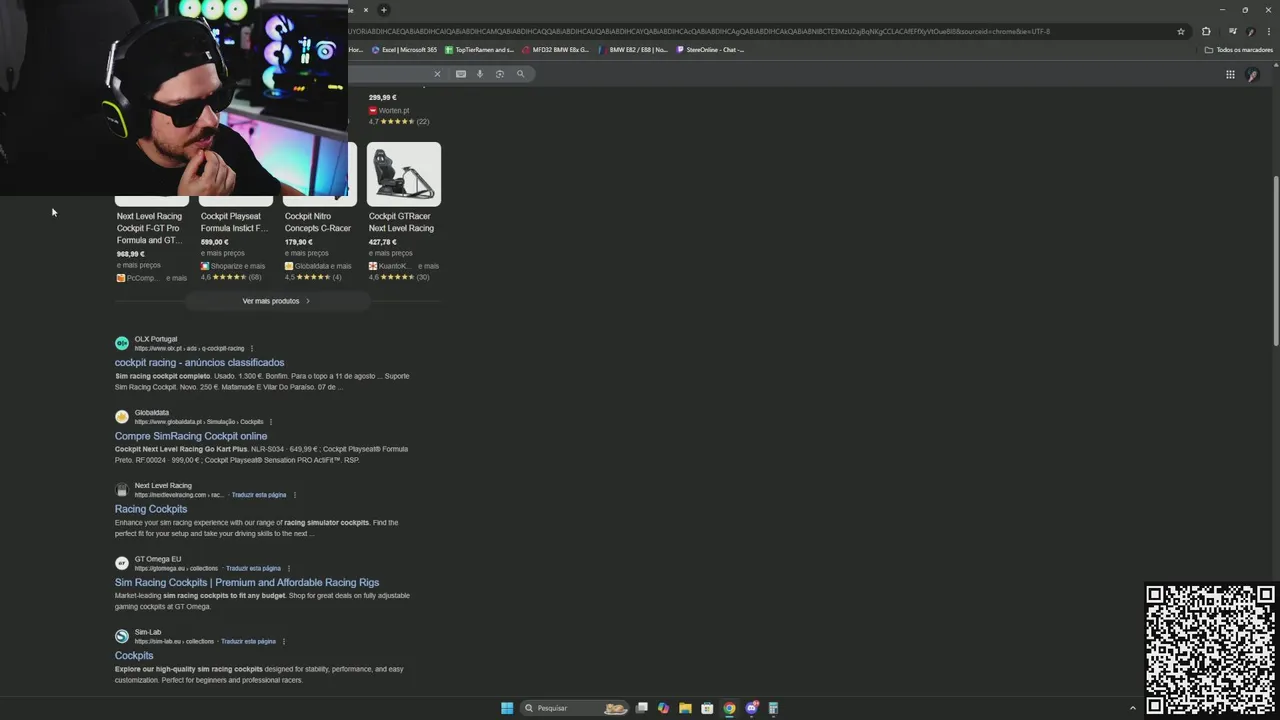1280x720 pixels.
Task: Click the magnifier search submit icon
Action: (x=520, y=74)
